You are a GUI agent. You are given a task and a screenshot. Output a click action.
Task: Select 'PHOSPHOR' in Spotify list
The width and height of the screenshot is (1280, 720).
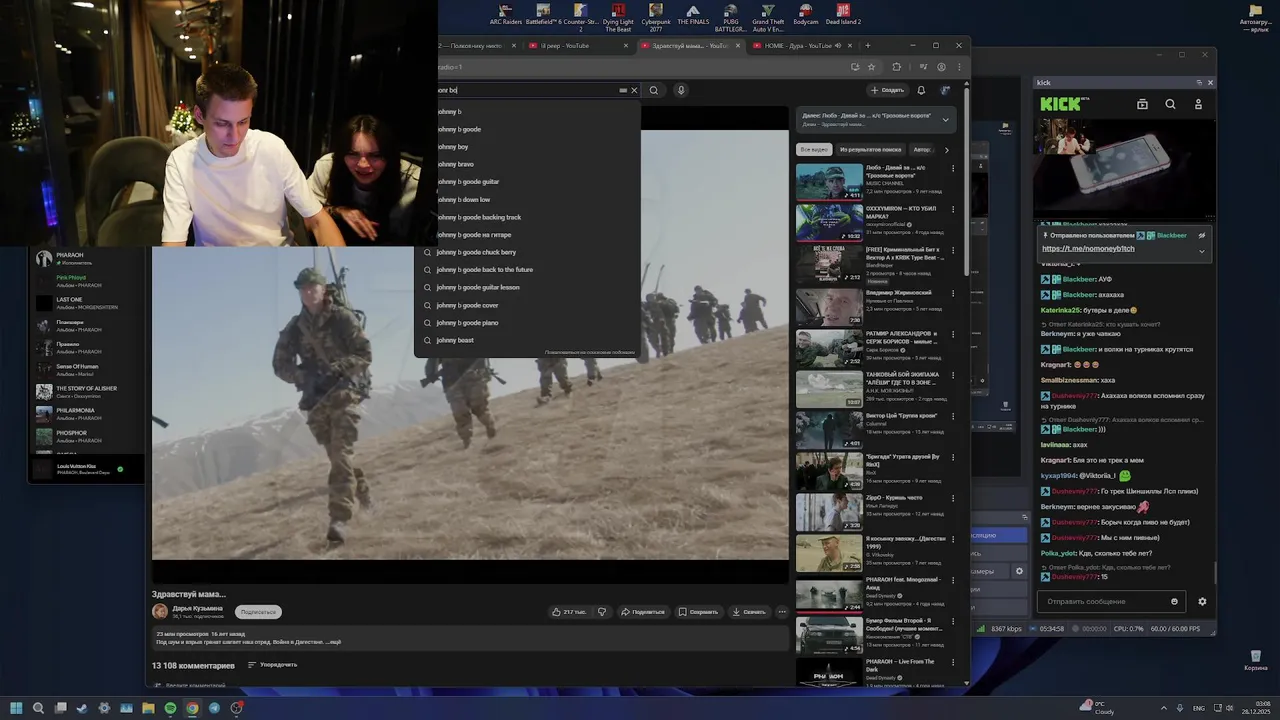point(87,436)
